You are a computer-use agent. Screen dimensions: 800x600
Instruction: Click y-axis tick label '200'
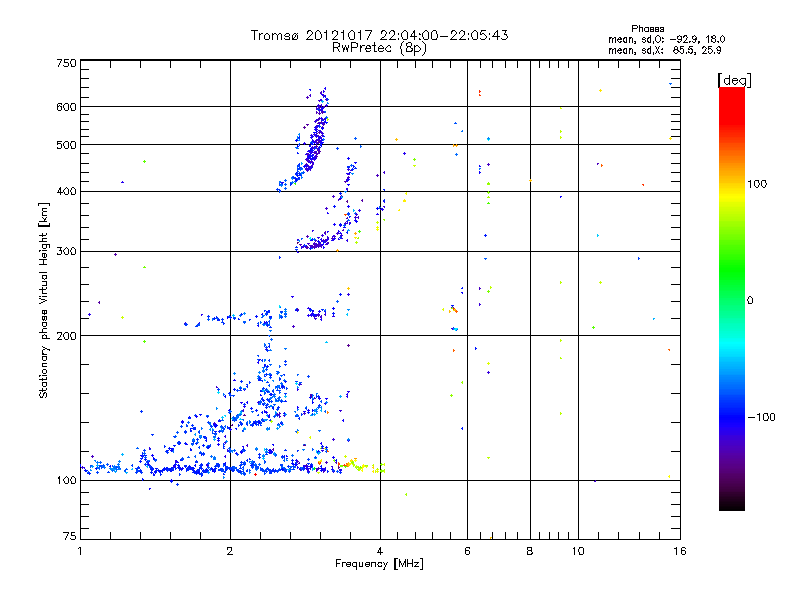66,336
